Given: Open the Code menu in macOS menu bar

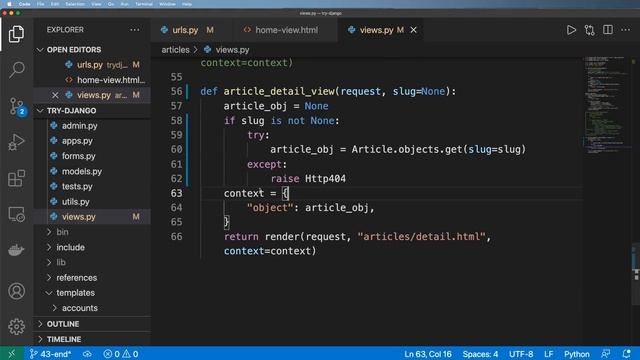Looking at the screenshot, I should coord(24,4).
